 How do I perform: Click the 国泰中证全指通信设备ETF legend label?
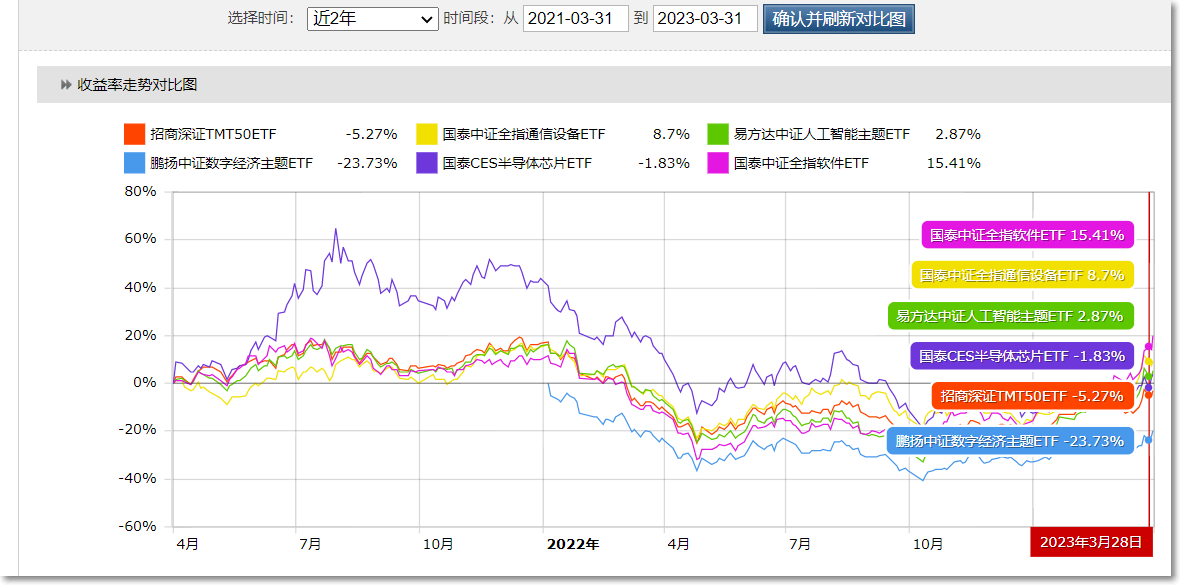pos(524,135)
